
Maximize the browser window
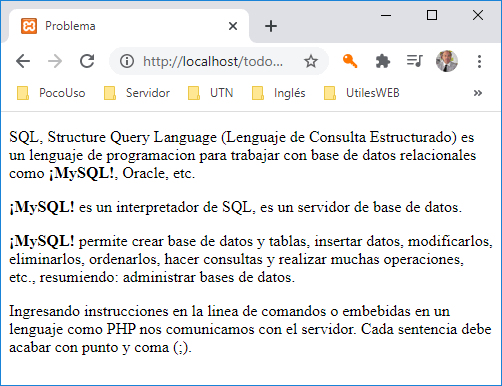pos(432,15)
